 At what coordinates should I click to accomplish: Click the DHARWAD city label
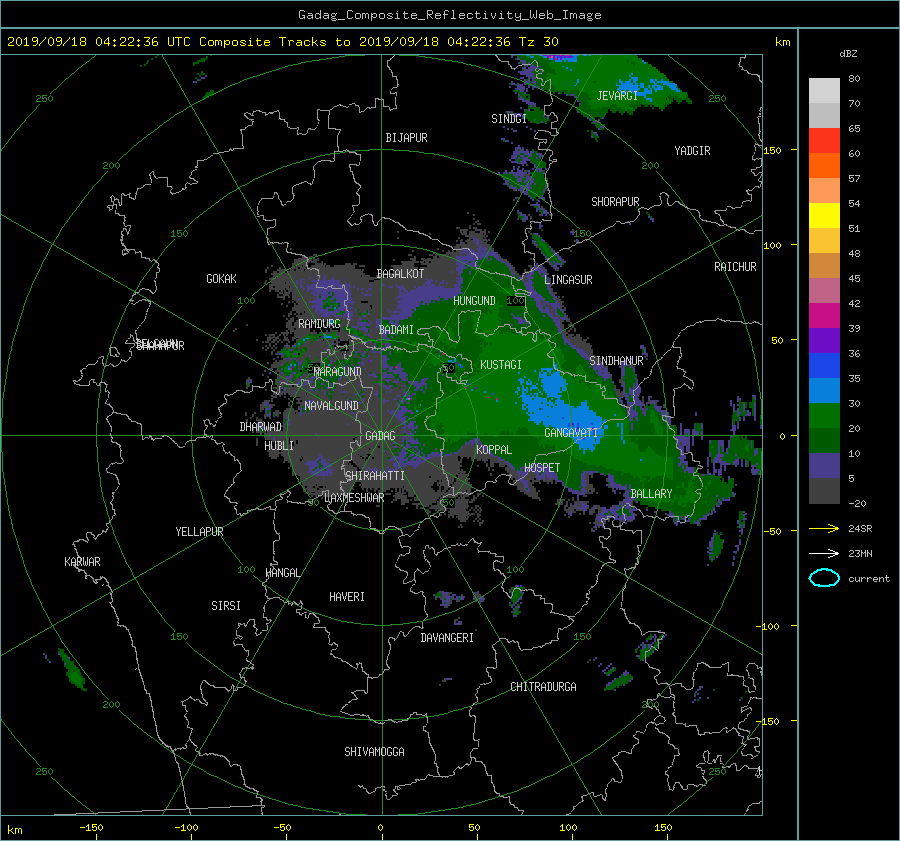(x=261, y=427)
